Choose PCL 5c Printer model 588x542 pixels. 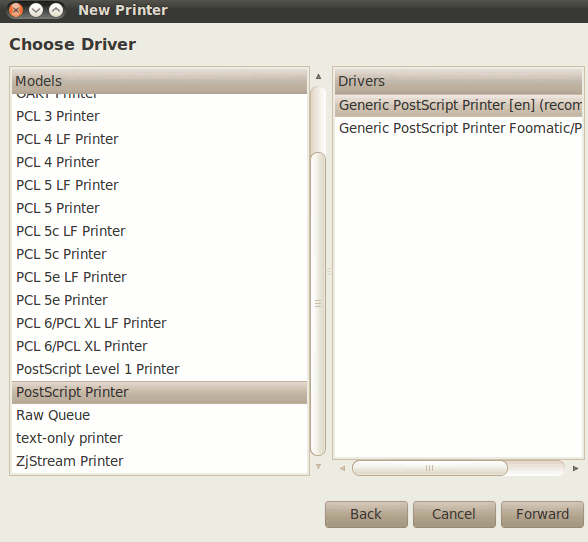point(159,254)
